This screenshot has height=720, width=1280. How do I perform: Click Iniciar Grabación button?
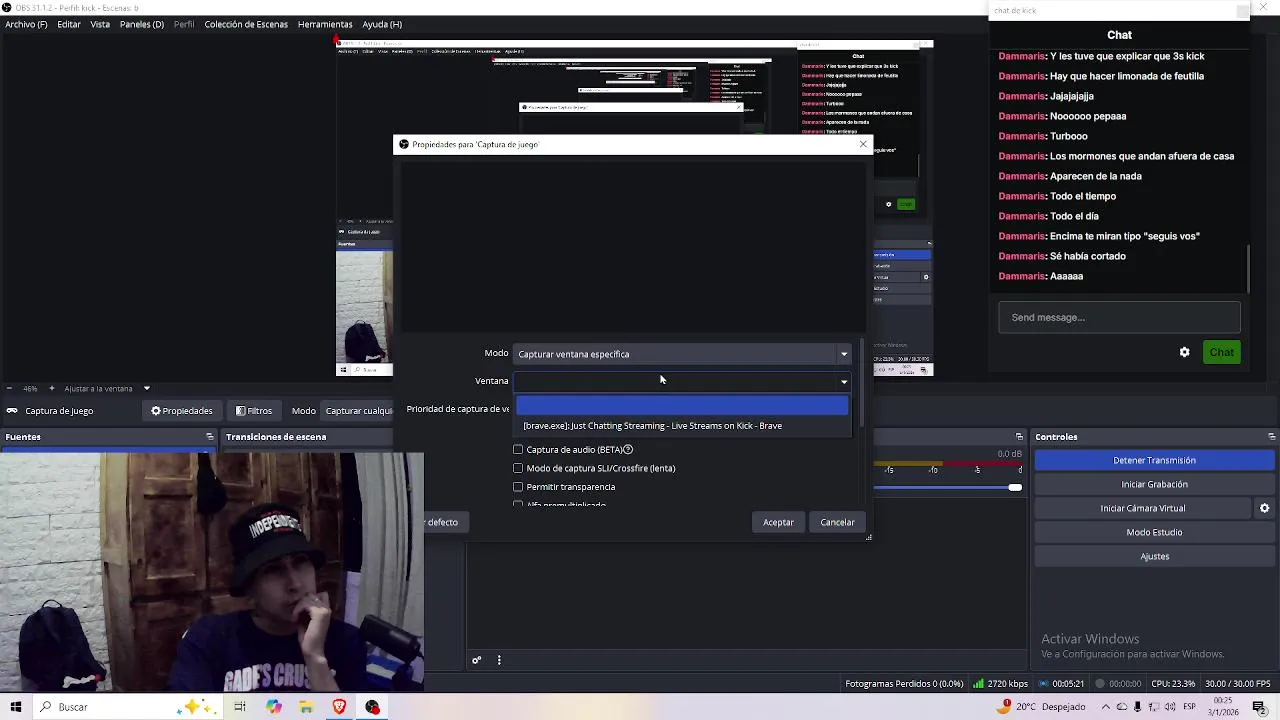click(1154, 484)
